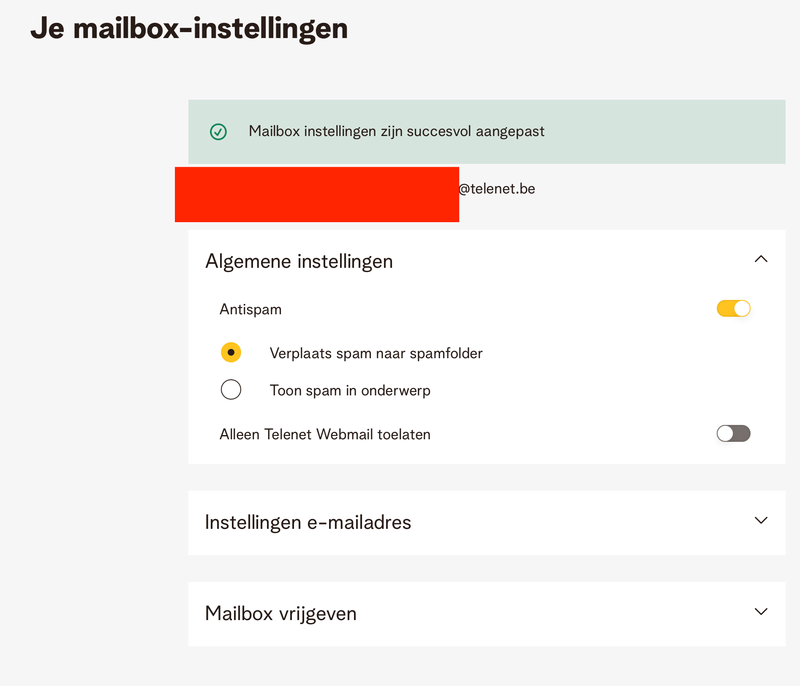Click the Algemene instellingen section heading
800x686 pixels.
pos(299,262)
